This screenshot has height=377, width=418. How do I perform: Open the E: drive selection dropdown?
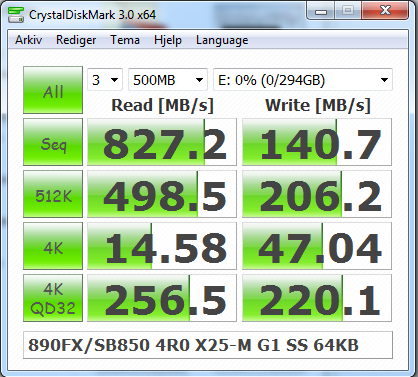pos(303,80)
